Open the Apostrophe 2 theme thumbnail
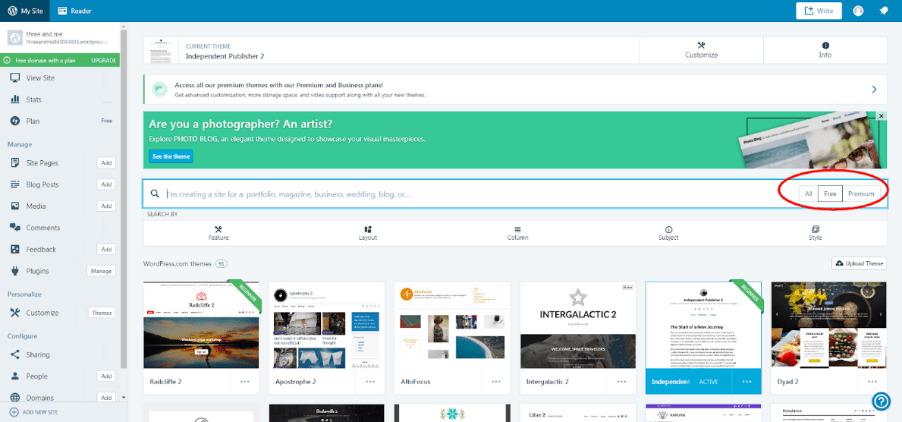The image size is (902, 422). (327, 325)
